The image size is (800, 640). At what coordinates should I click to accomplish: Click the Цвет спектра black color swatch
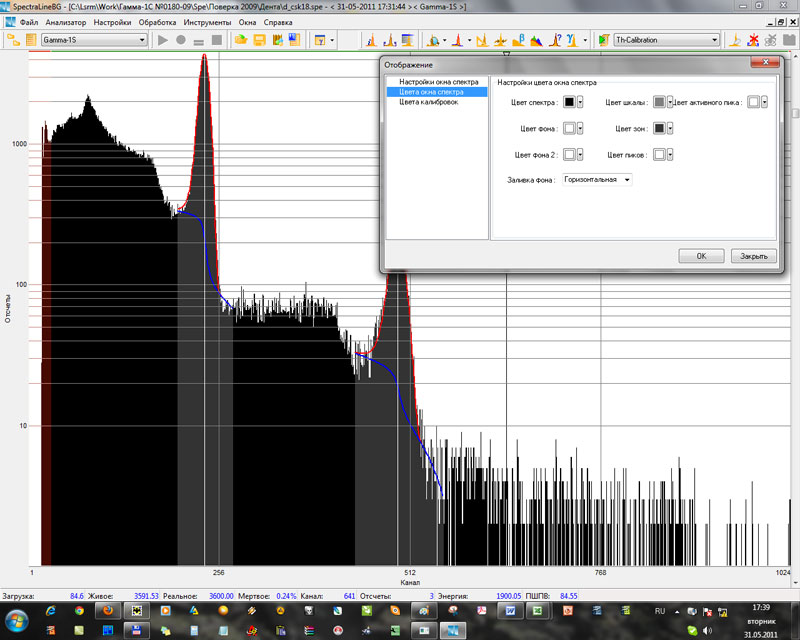pyautogui.click(x=569, y=101)
